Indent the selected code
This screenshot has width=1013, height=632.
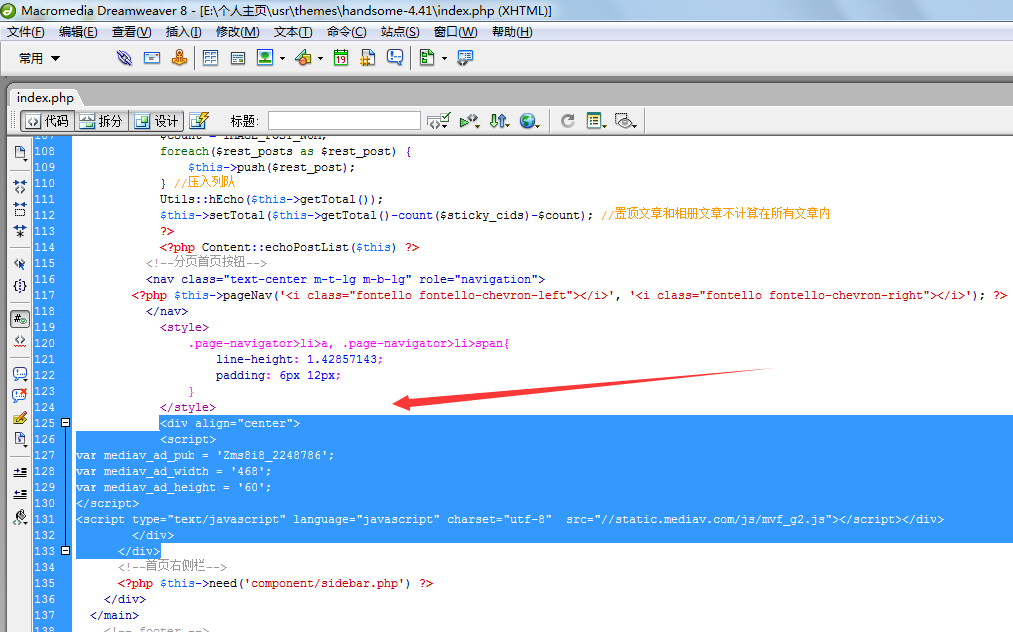[20, 472]
